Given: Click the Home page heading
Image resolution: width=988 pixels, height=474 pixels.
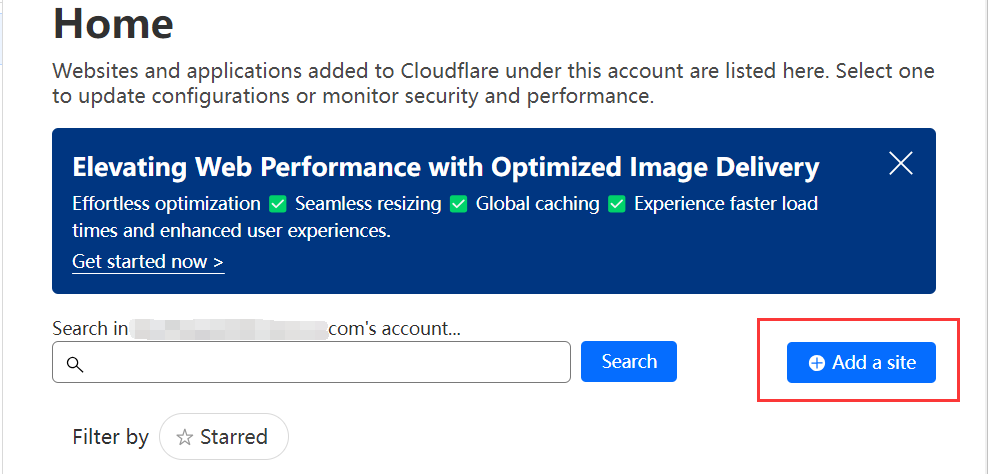Looking at the screenshot, I should [x=113, y=23].
